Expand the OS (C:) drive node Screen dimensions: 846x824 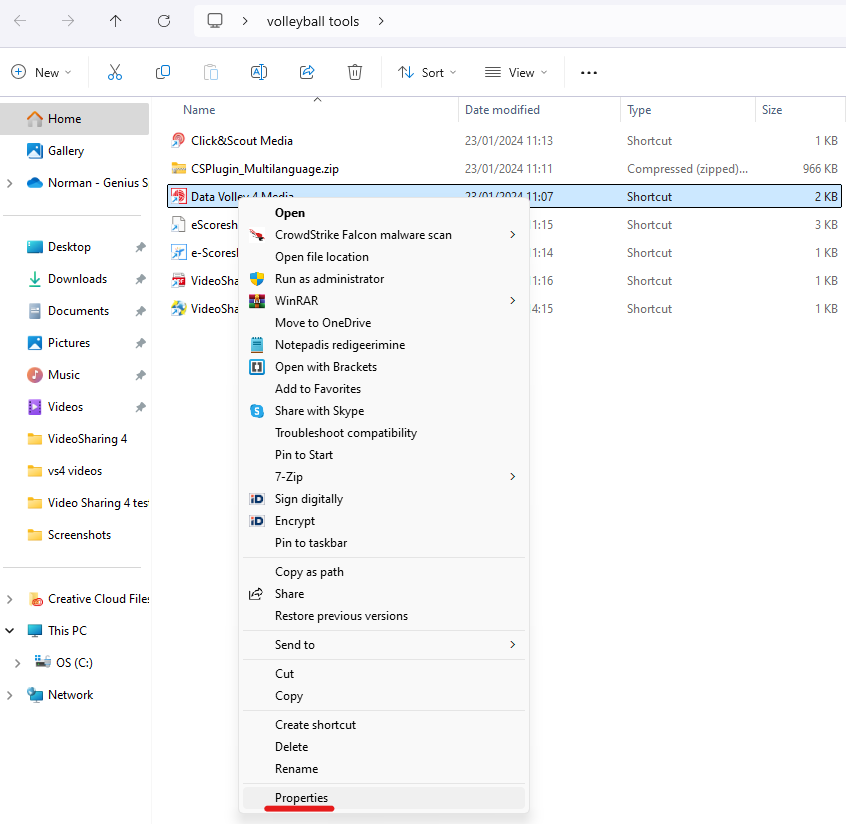[17, 663]
